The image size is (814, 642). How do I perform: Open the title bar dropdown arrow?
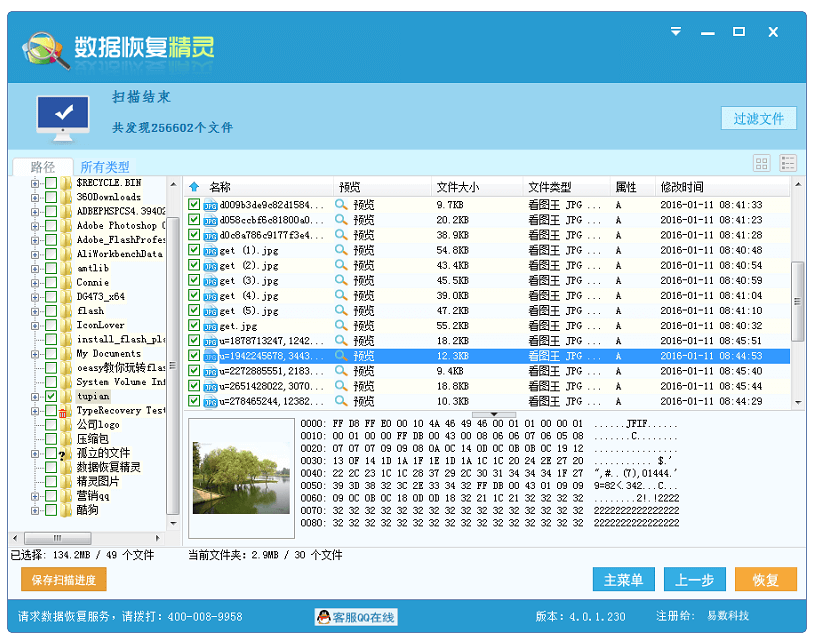tap(675, 31)
